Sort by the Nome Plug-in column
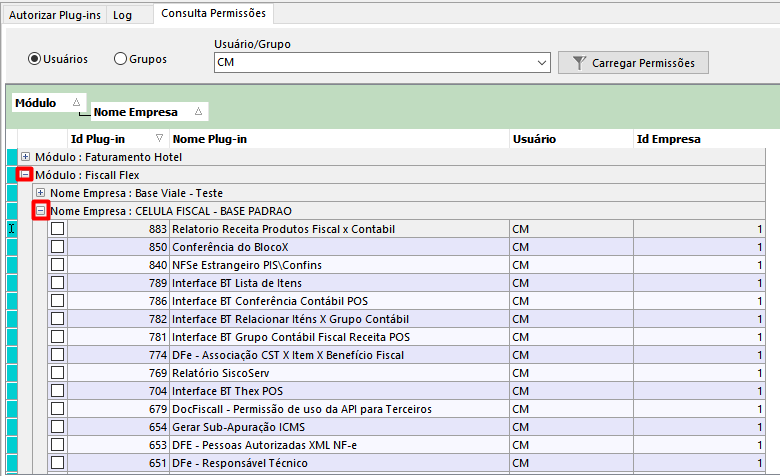Screen dimensions: 780x476 coord(339,139)
